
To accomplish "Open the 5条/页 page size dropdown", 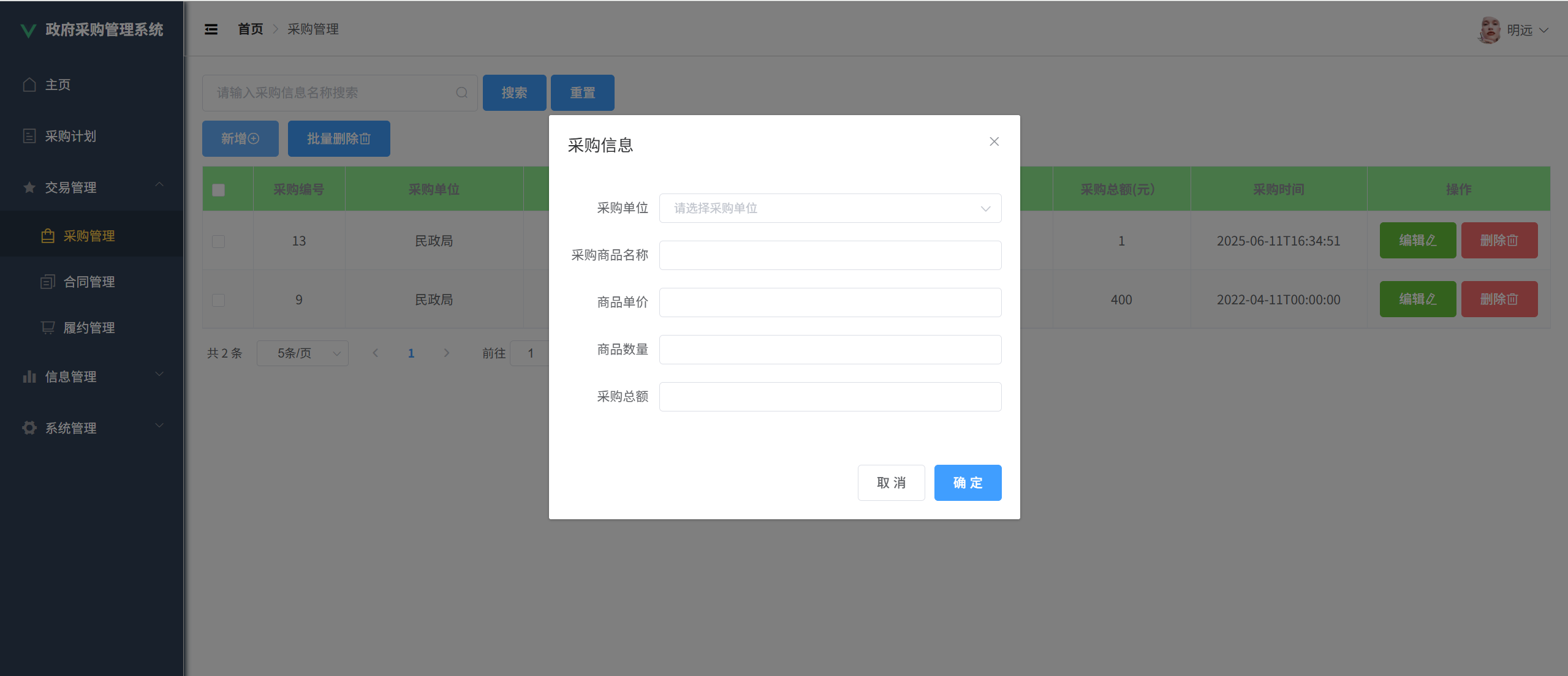I will click(302, 353).
